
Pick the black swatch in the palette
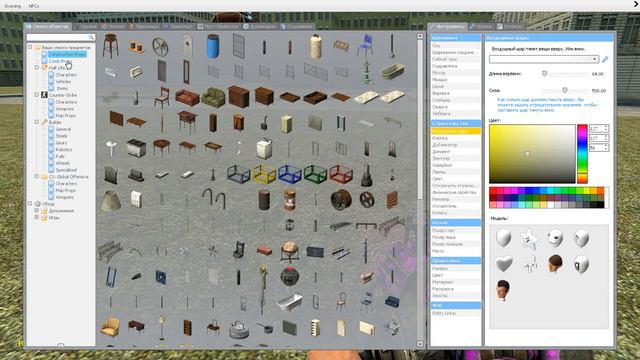600,205
